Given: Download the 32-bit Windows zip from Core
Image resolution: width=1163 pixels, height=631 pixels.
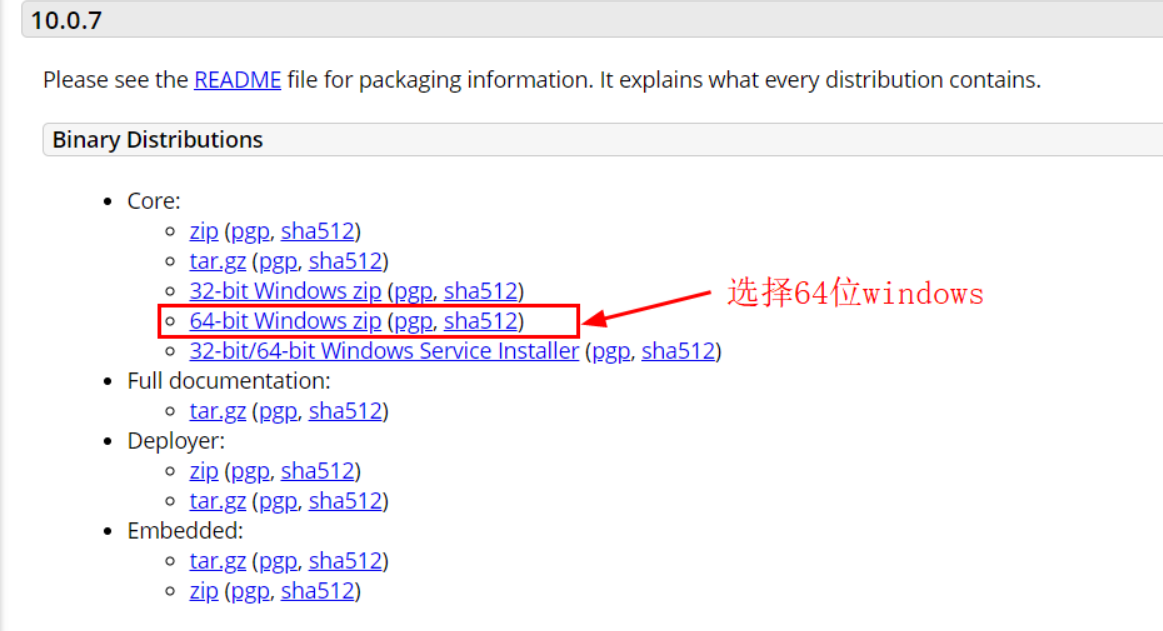Looking at the screenshot, I should coord(285,291).
